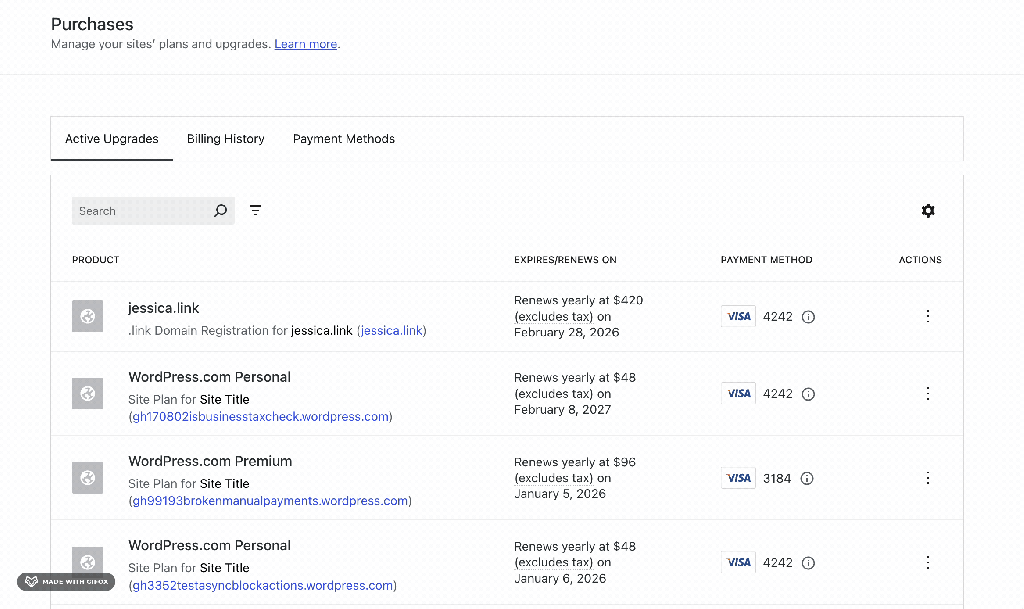Viewport: 1024px width, 609px height.
Task: Follow the Learn more link
Action: pyautogui.click(x=306, y=44)
